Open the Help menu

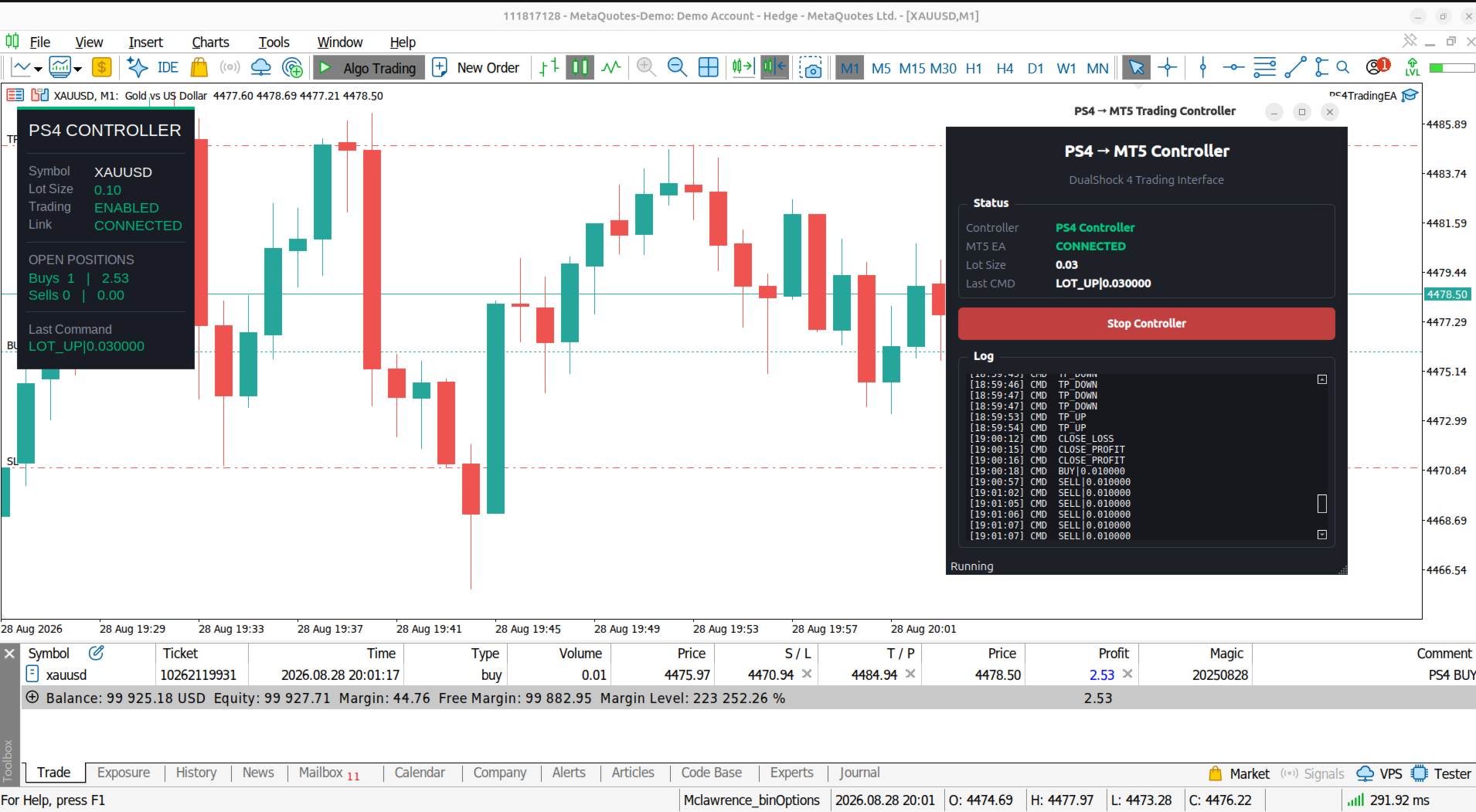point(402,42)
